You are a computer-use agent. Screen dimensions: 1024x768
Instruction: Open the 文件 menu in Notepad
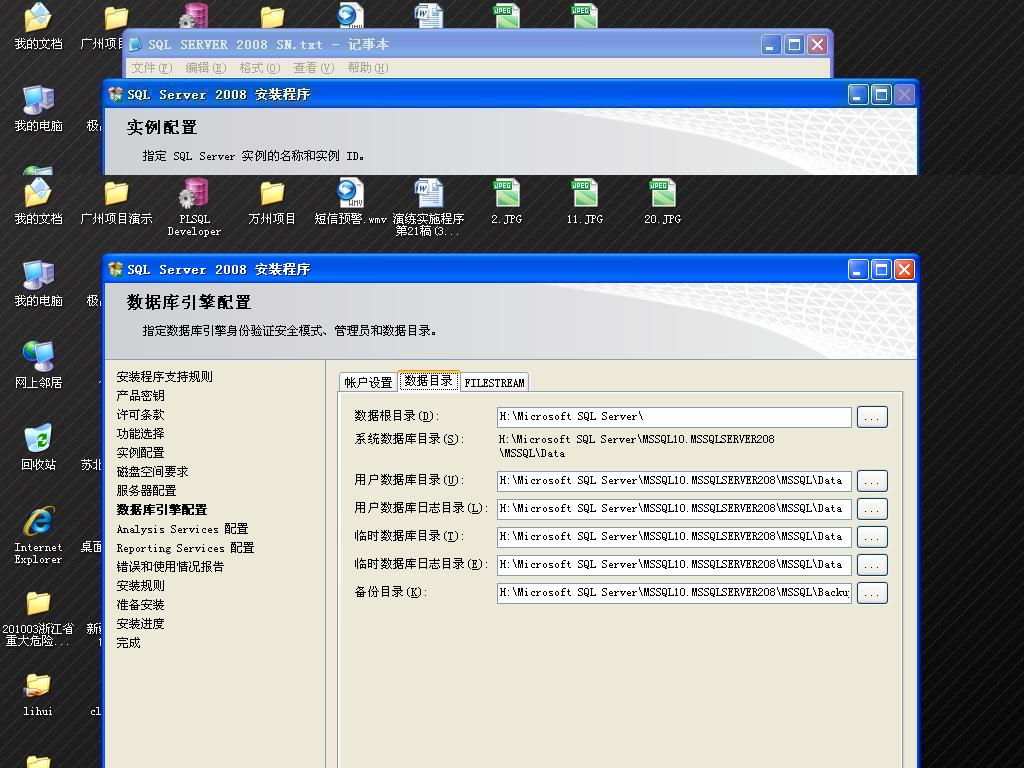point(151,68)
